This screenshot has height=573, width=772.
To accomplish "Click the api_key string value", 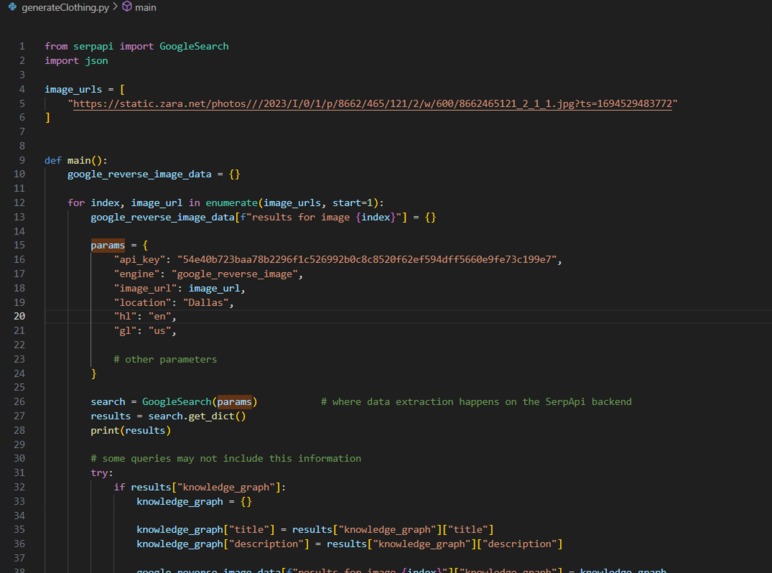I will pyautogui.click(x=367, y=259).
